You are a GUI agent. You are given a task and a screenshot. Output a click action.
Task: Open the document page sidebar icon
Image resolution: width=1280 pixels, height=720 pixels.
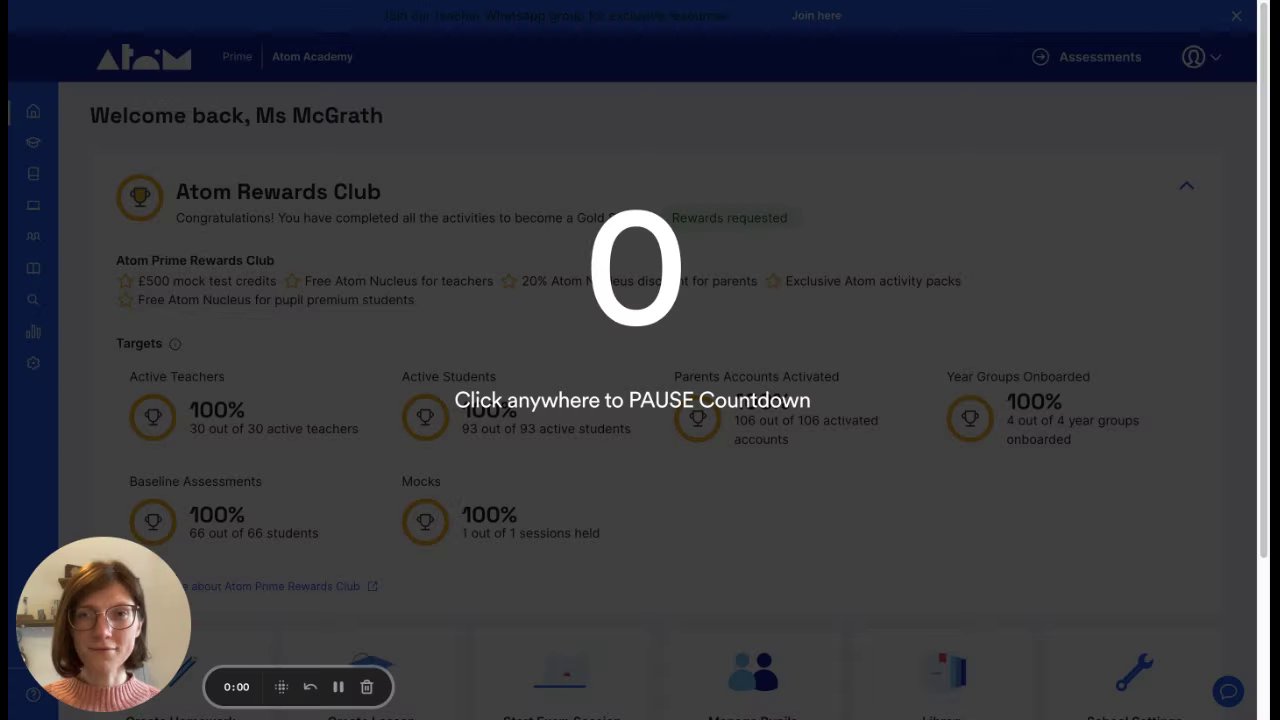click(x=33, y=174)
